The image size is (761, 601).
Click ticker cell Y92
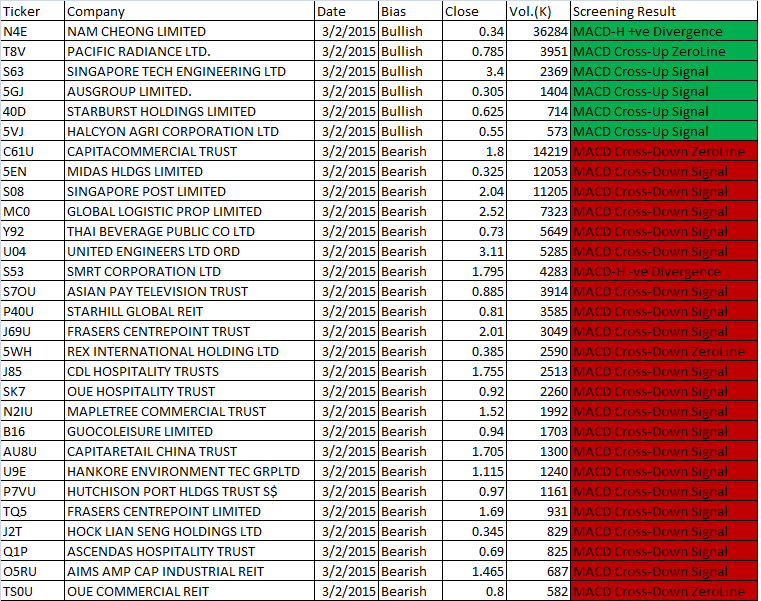[32, 231]
